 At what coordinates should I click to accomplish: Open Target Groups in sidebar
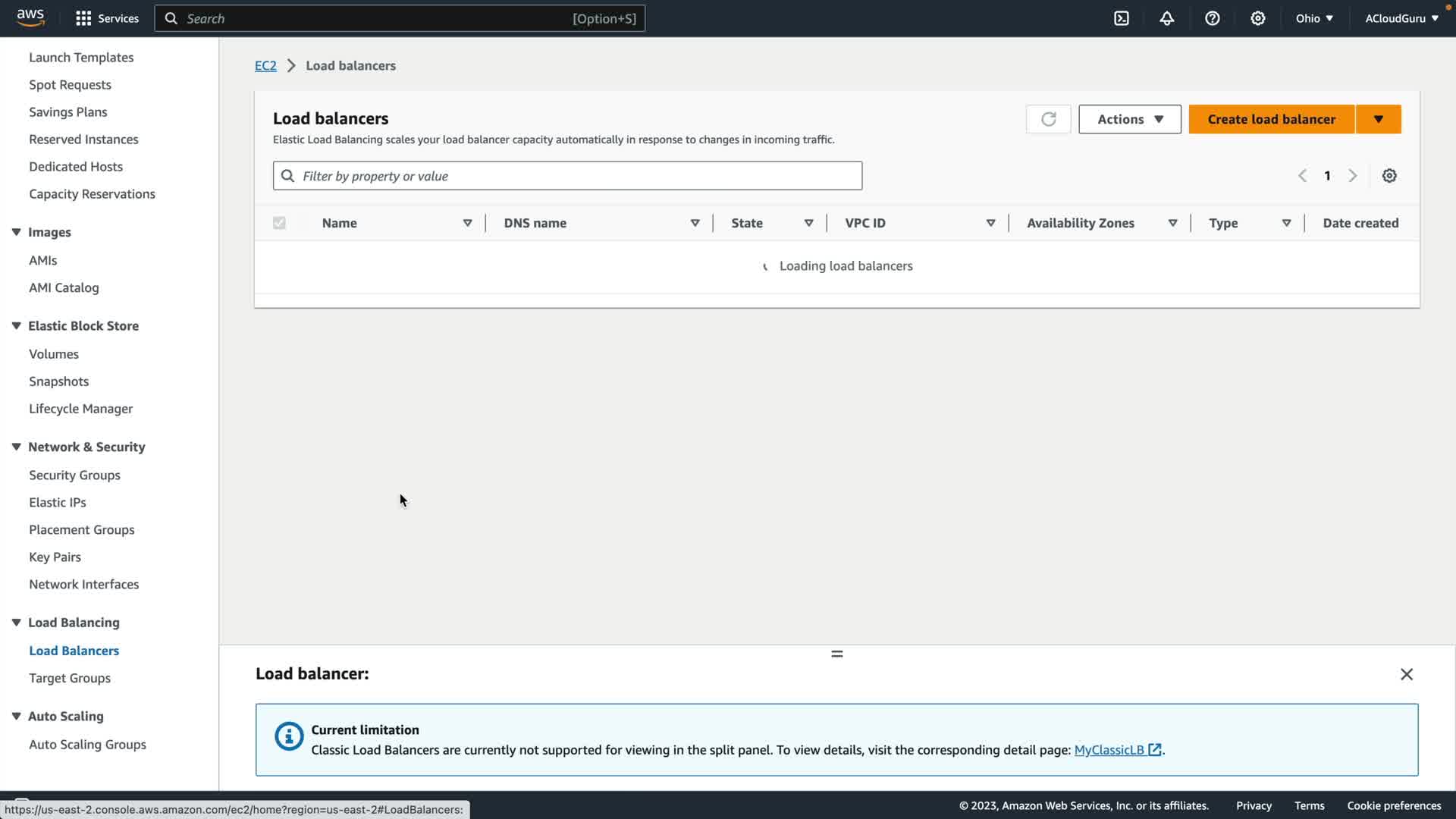coord(70,678)
